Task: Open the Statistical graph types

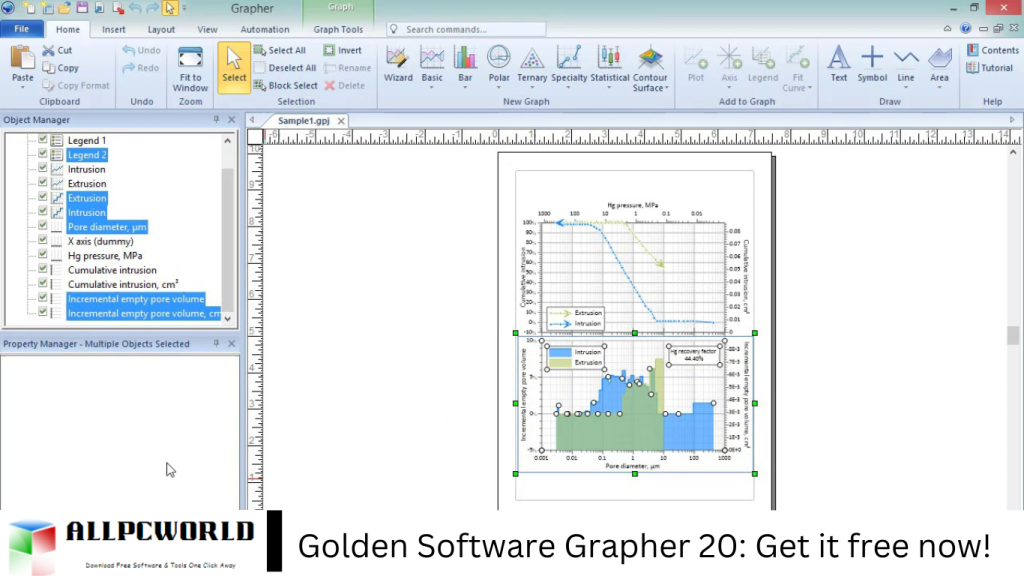Action: tap(609, 67)
